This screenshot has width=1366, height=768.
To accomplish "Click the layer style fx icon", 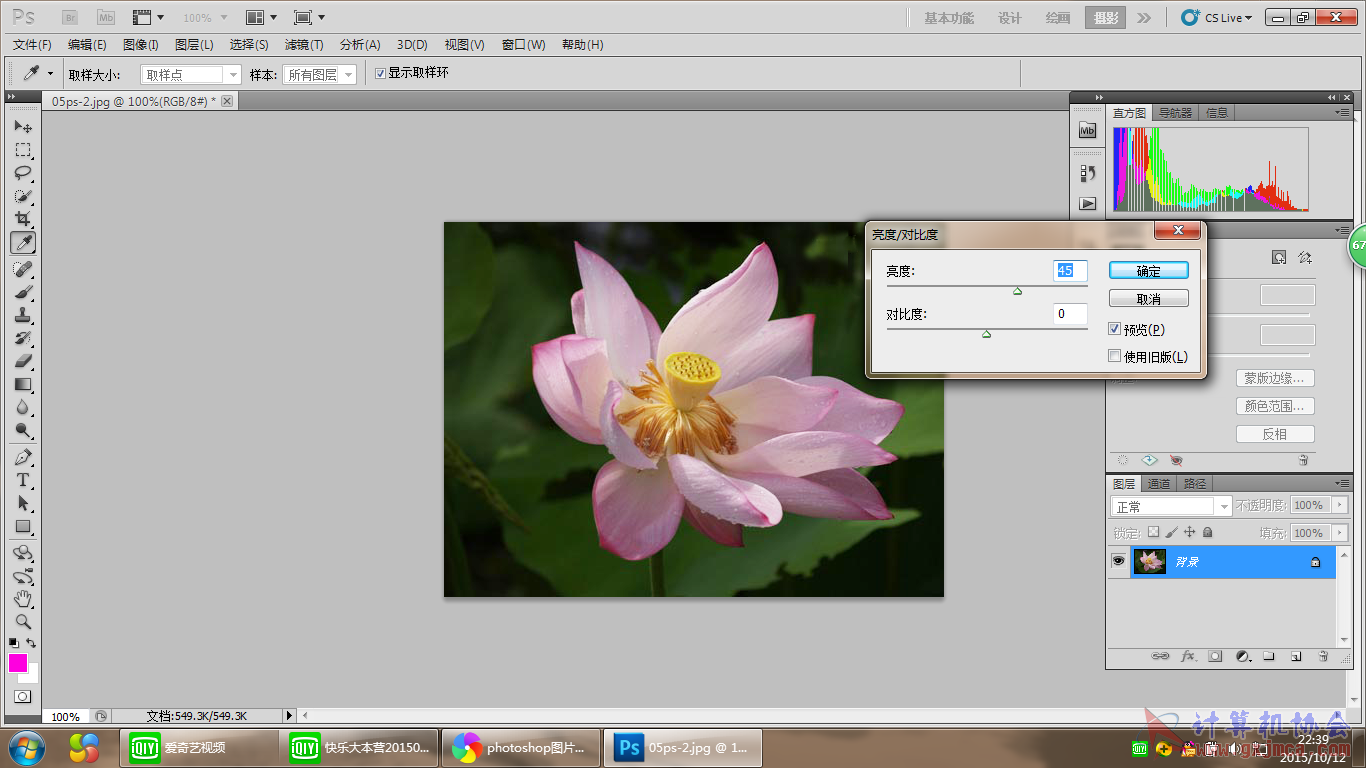I will tap(1188, 657).
